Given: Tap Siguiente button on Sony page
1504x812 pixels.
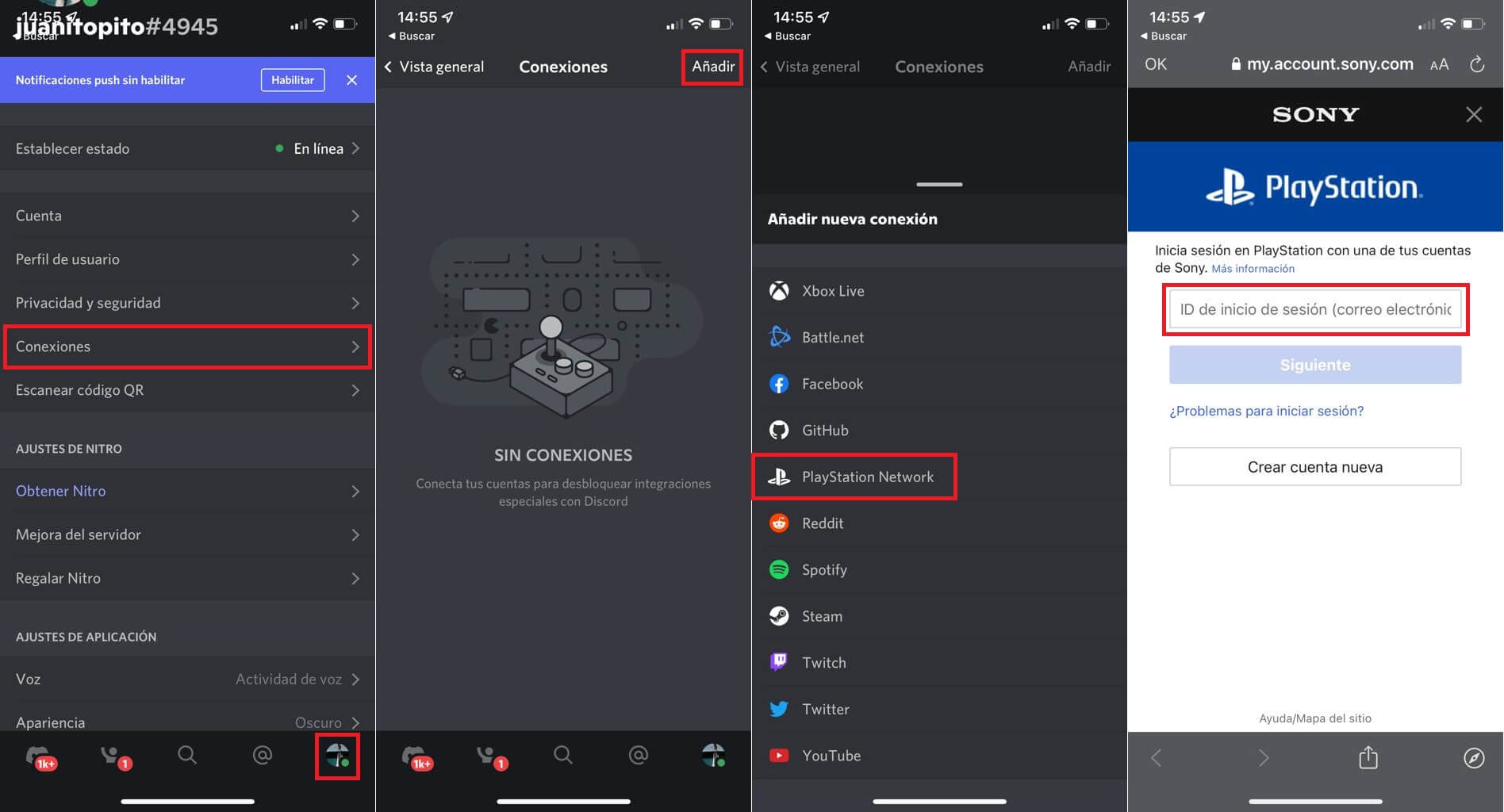Looking at the screenshot, I should 1315,365.
